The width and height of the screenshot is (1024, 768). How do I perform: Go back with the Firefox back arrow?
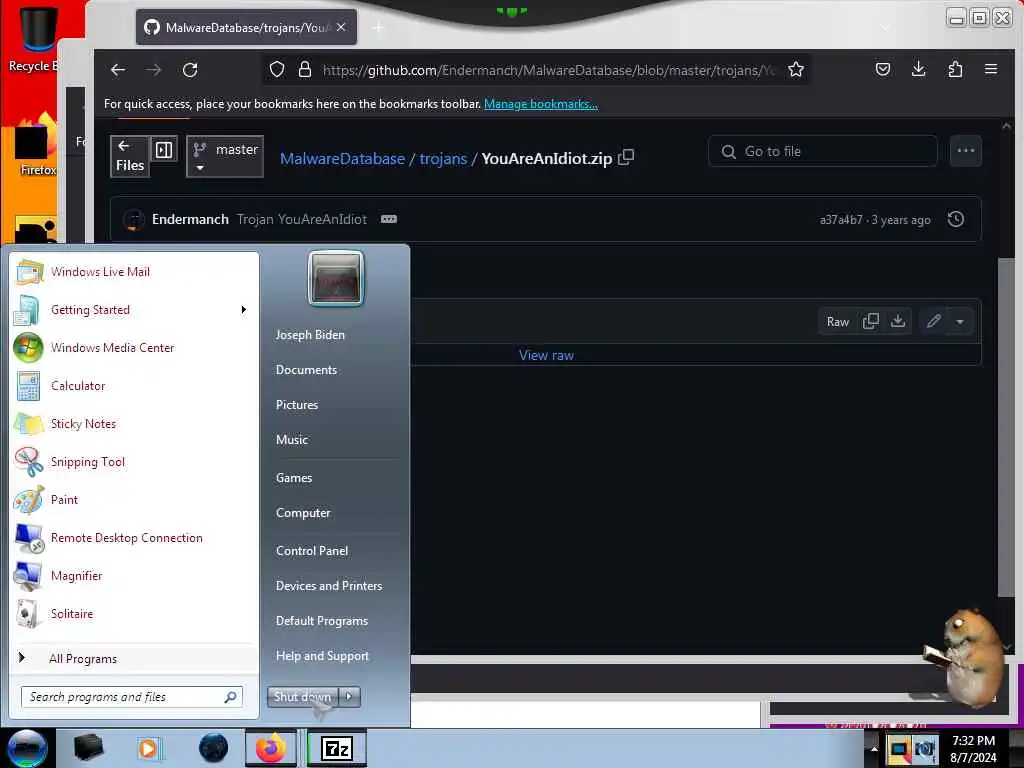coord(118,70)
